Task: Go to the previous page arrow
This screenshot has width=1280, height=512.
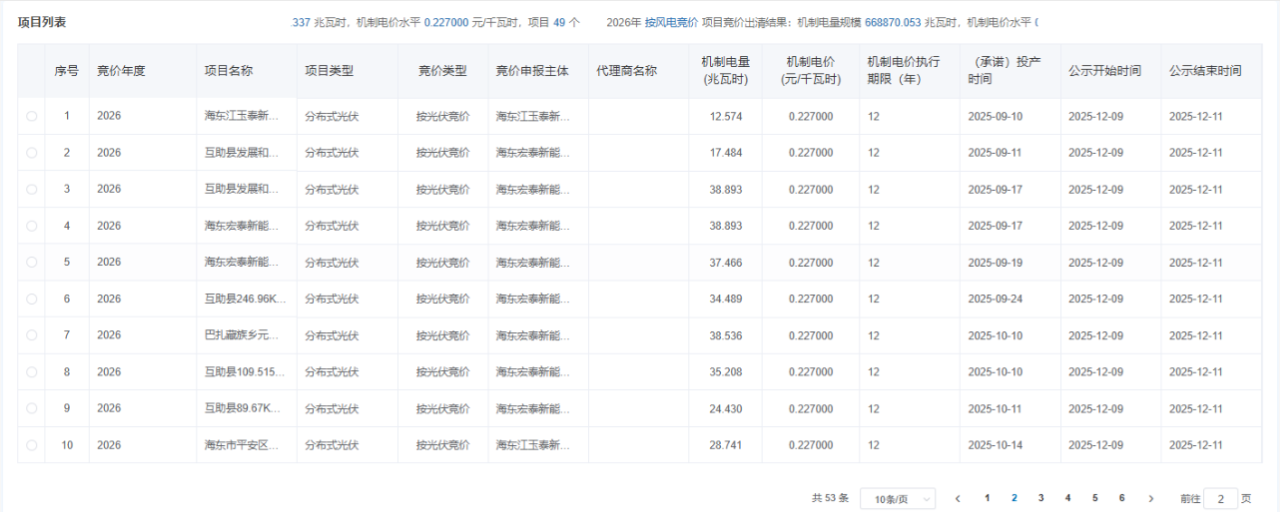Action: (958, 498)
